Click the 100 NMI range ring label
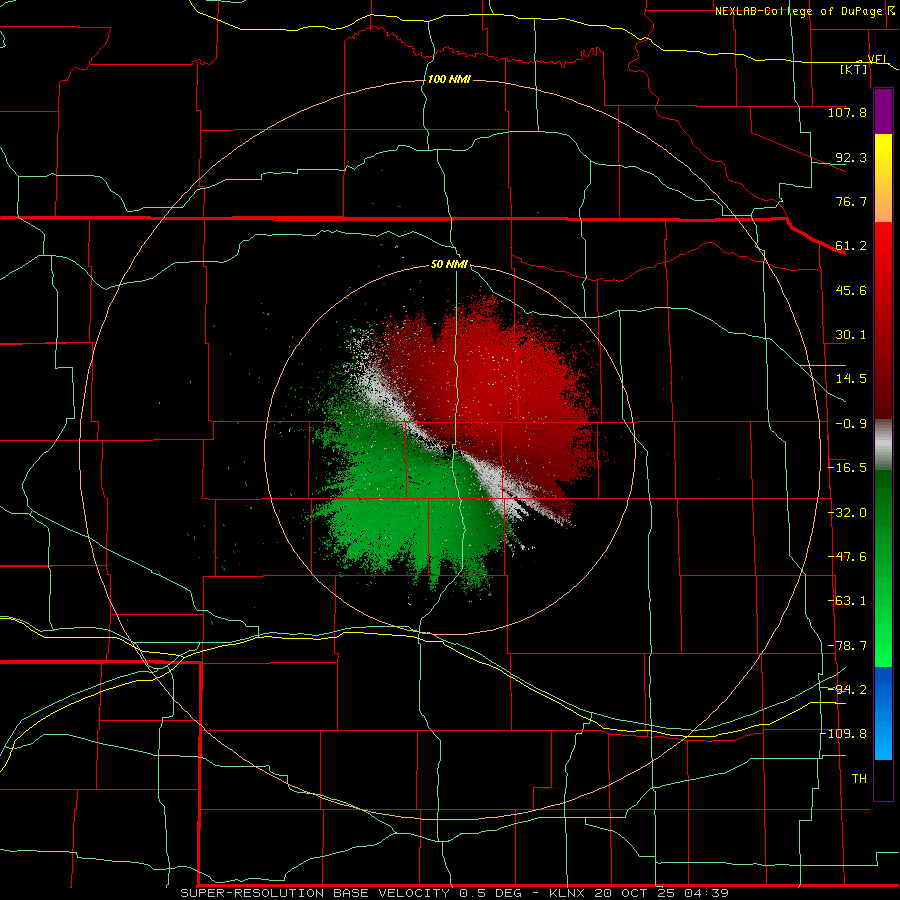This screenshot has width=900, height=900. (449, 79)
